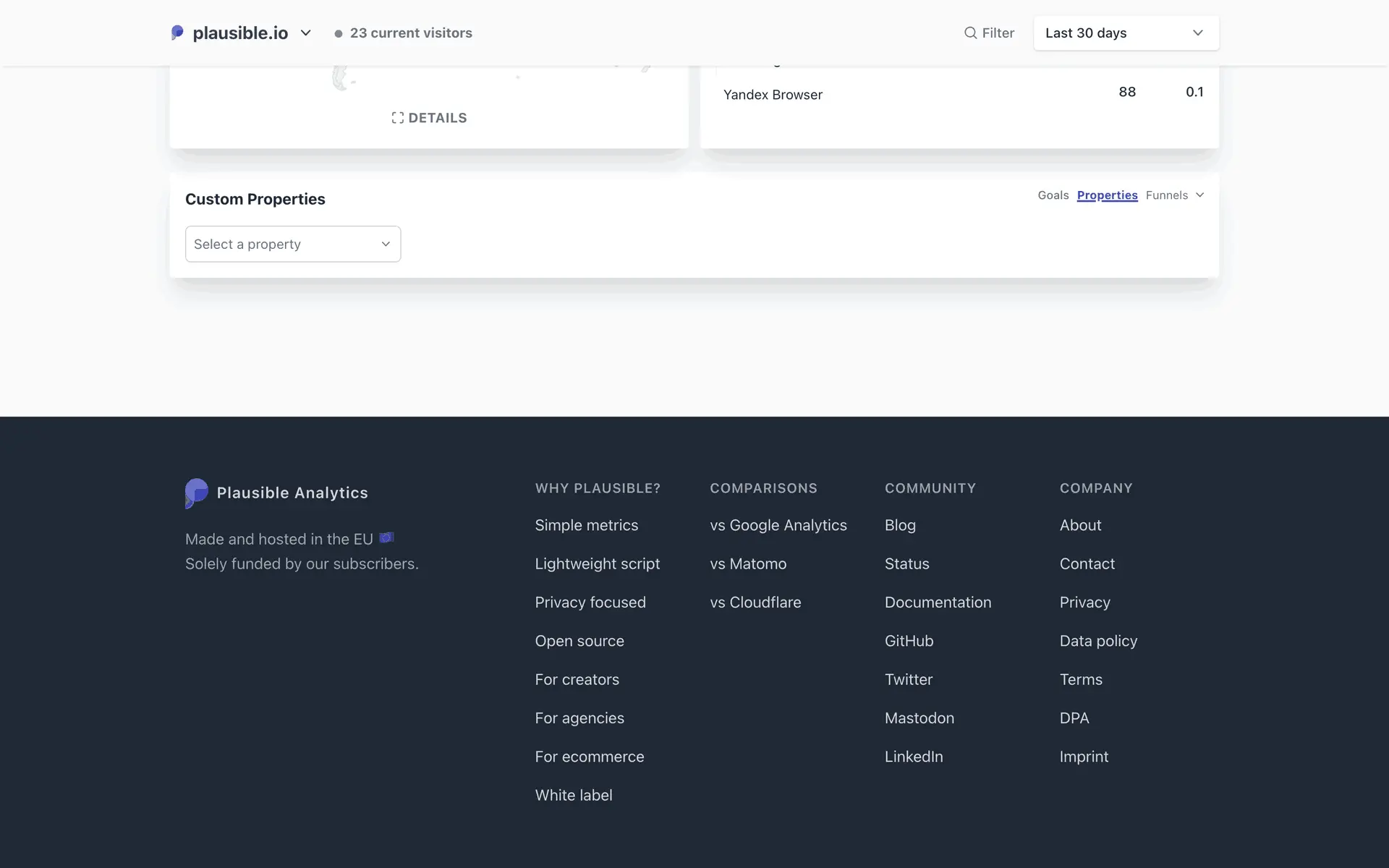Visit the Mastodon community link
This screenshot has width=1389, height=868.
pos(919,718)
